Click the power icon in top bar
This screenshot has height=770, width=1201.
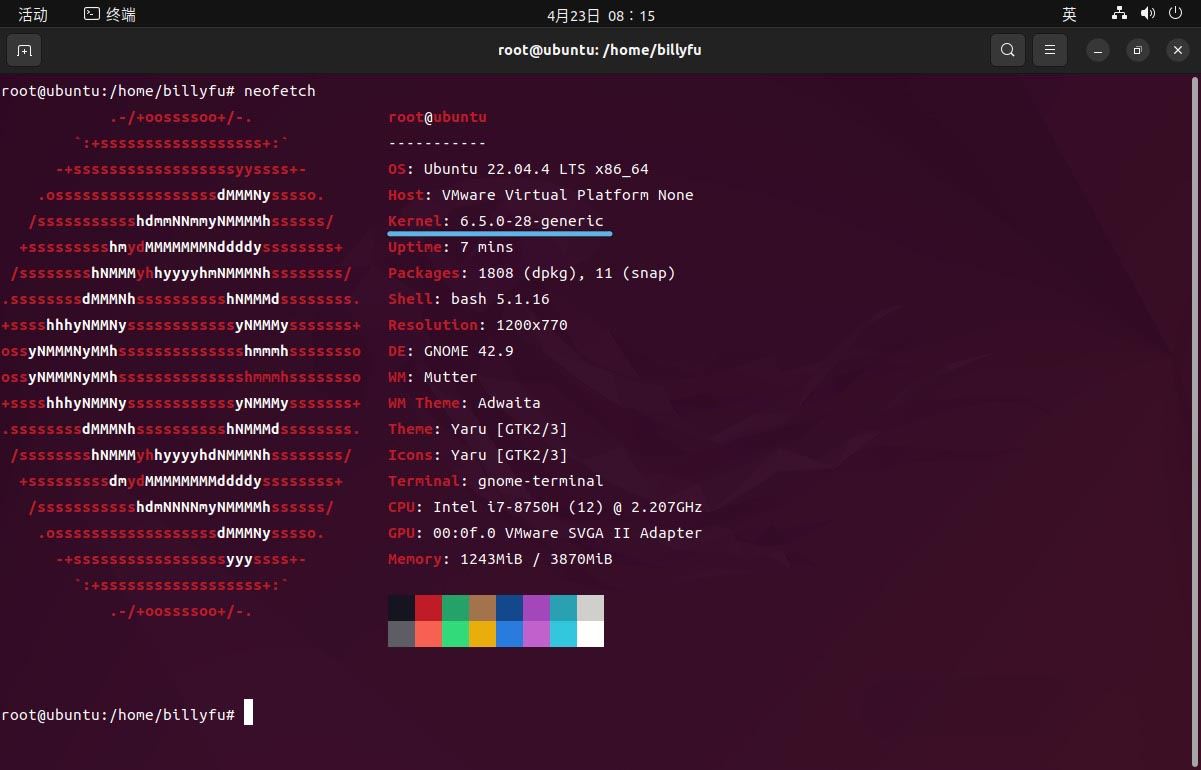point(1175,14)
